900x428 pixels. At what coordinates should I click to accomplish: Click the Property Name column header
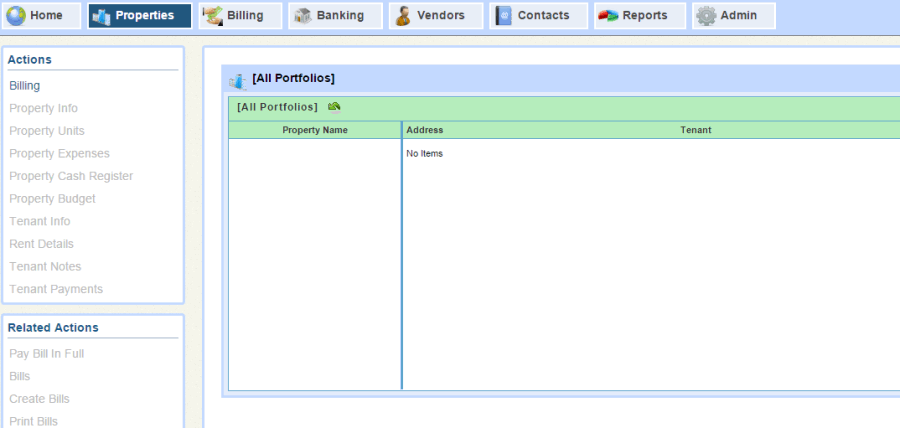click(315, 130)
